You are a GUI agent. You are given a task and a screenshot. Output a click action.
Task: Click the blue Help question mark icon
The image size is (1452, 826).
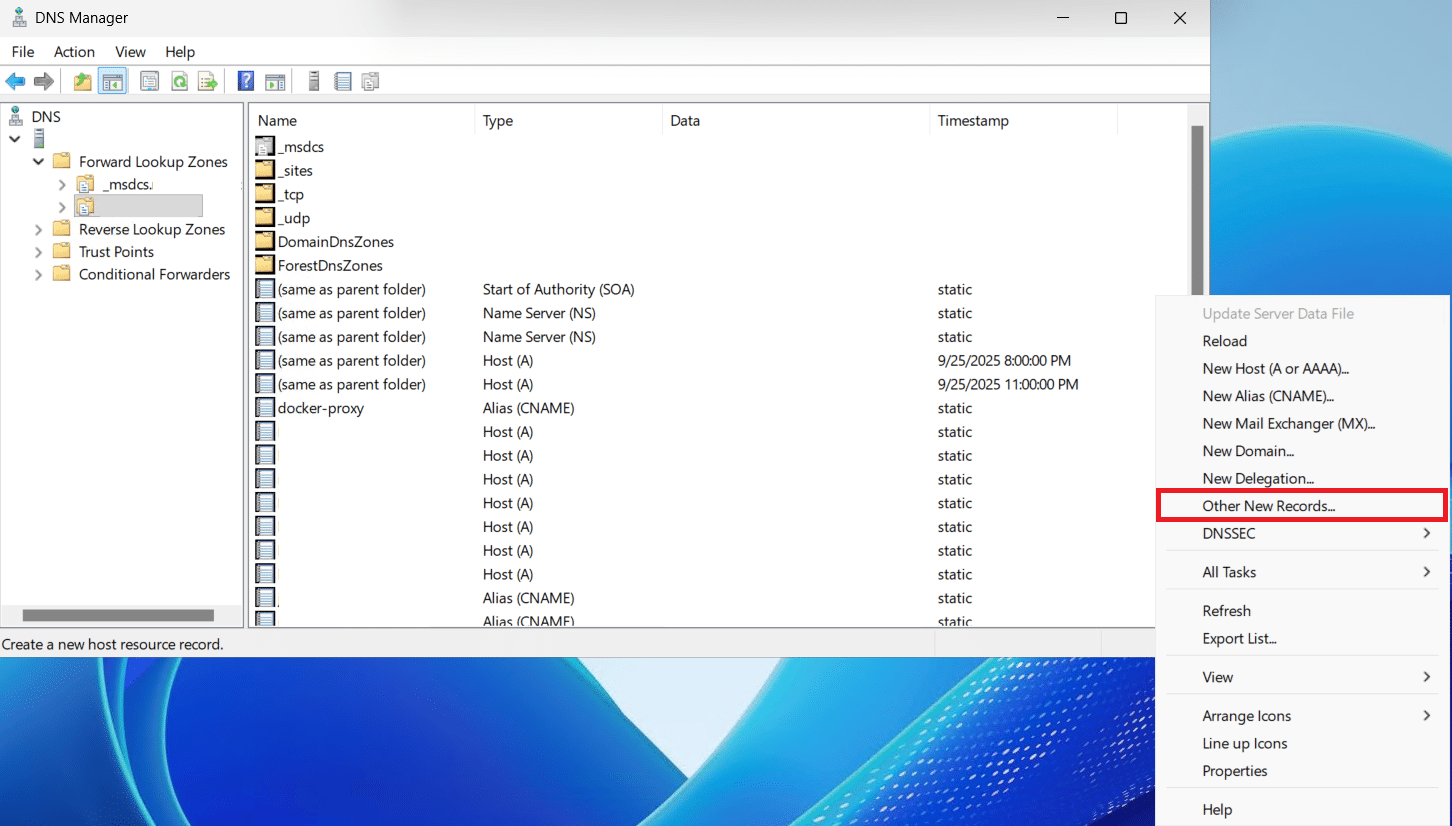tap(246, 82)
